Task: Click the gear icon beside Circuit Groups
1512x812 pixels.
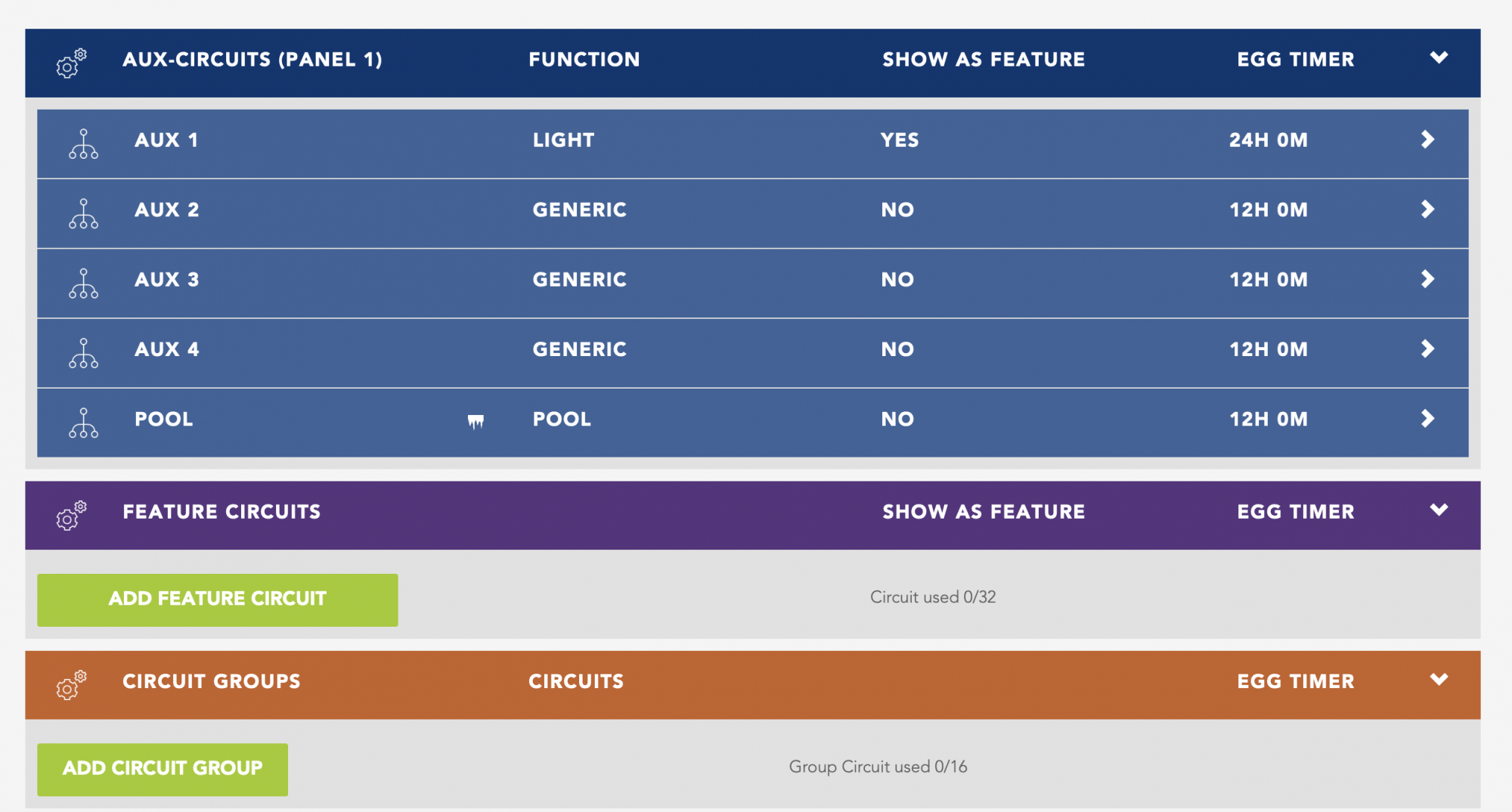Action: point(71,685)
